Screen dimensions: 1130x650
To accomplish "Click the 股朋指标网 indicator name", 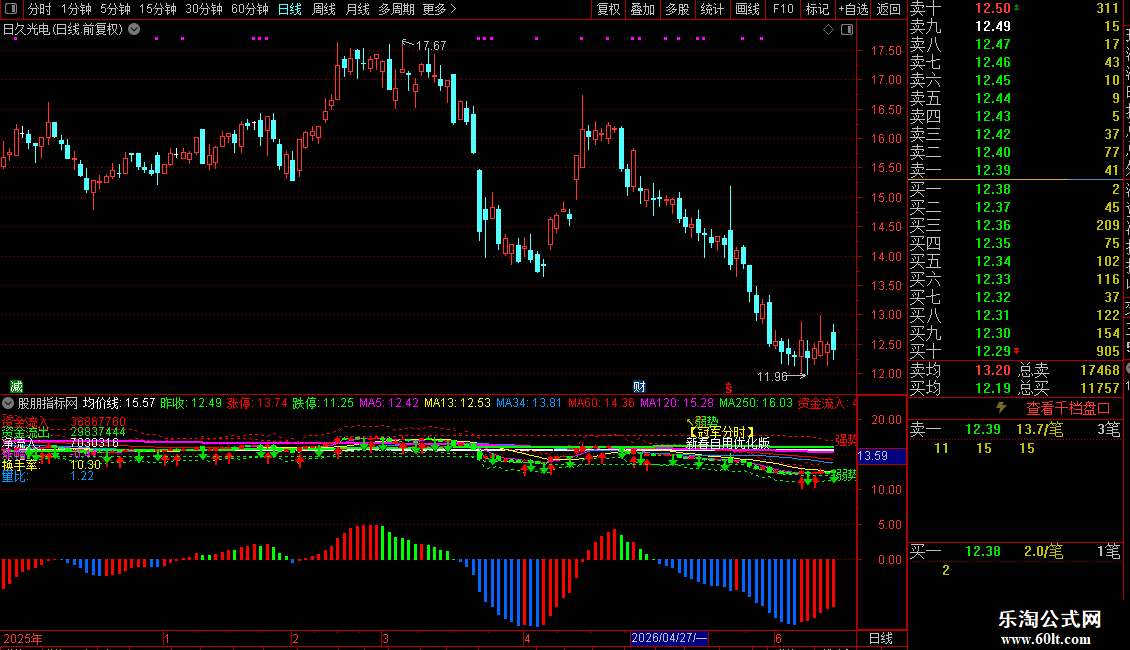I will 48,403.
